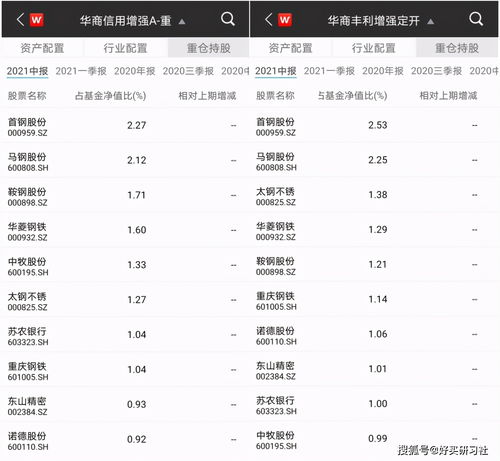The height and width of the screenshot is (461, 500).
Task: Open 资产配置 tab in 华商丰利增强定开 panel
Action: click(x=291, y=48)
